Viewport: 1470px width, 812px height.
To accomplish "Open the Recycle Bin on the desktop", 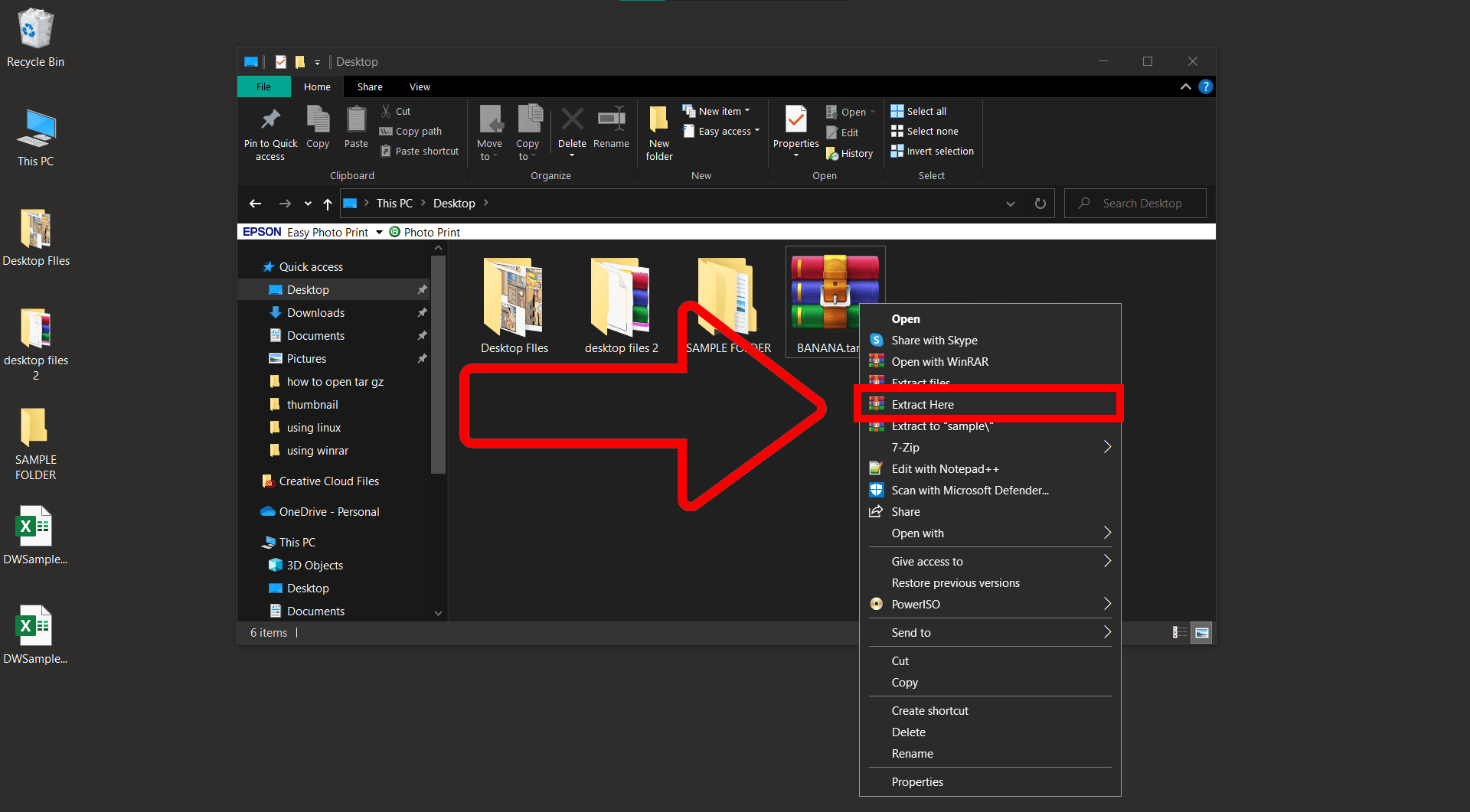I will pos(35,31).
